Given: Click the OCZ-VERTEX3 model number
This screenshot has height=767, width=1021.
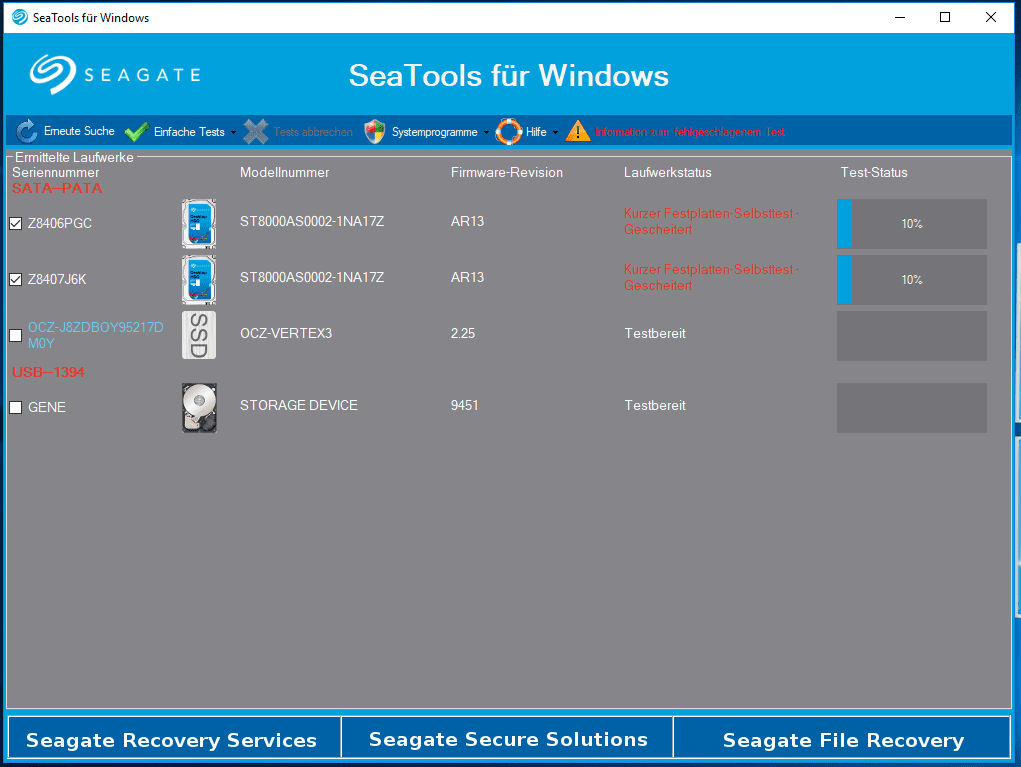Looking at the screenshot, I should [286, 333].
